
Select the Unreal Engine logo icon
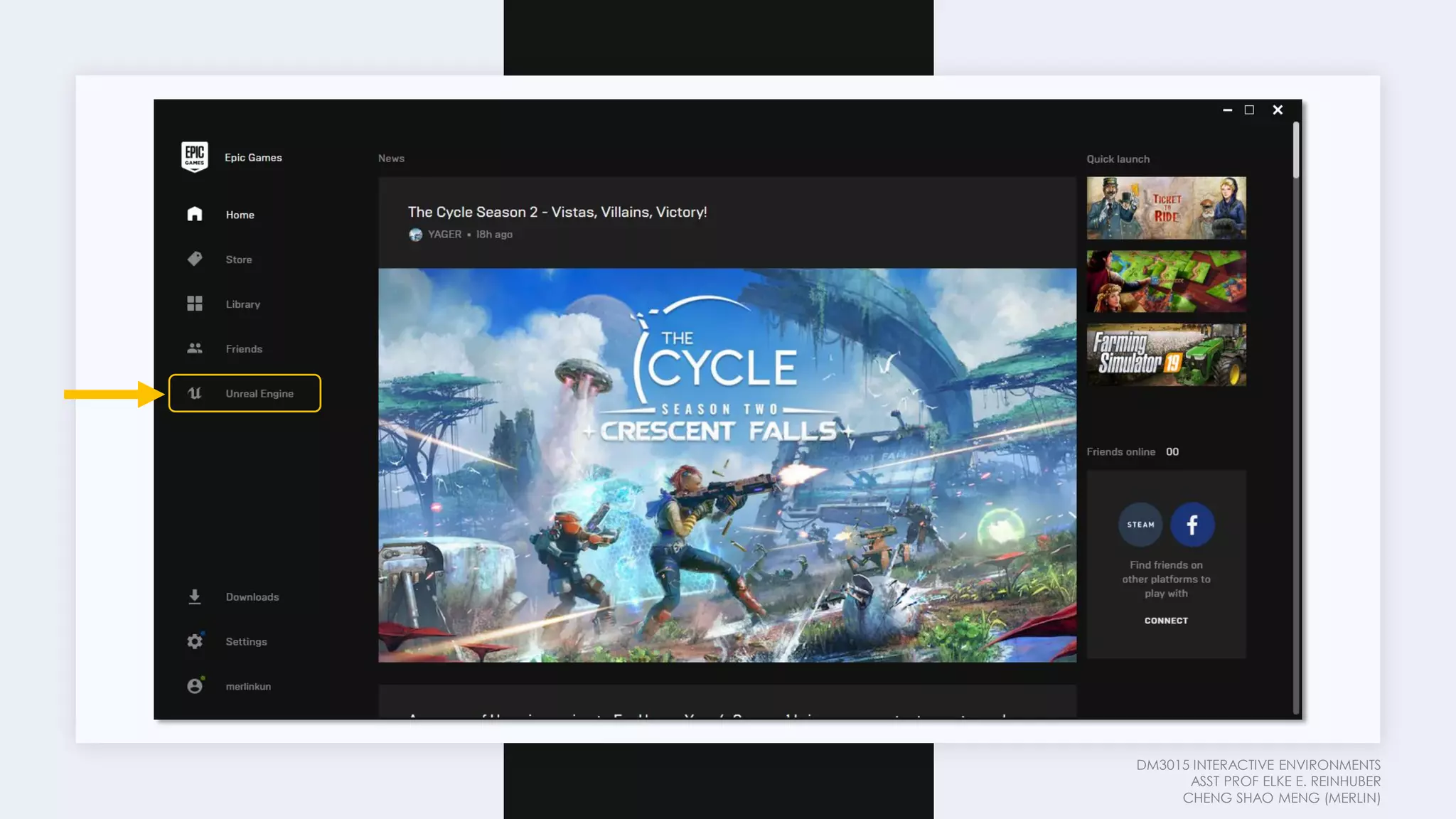coord(195,393)
